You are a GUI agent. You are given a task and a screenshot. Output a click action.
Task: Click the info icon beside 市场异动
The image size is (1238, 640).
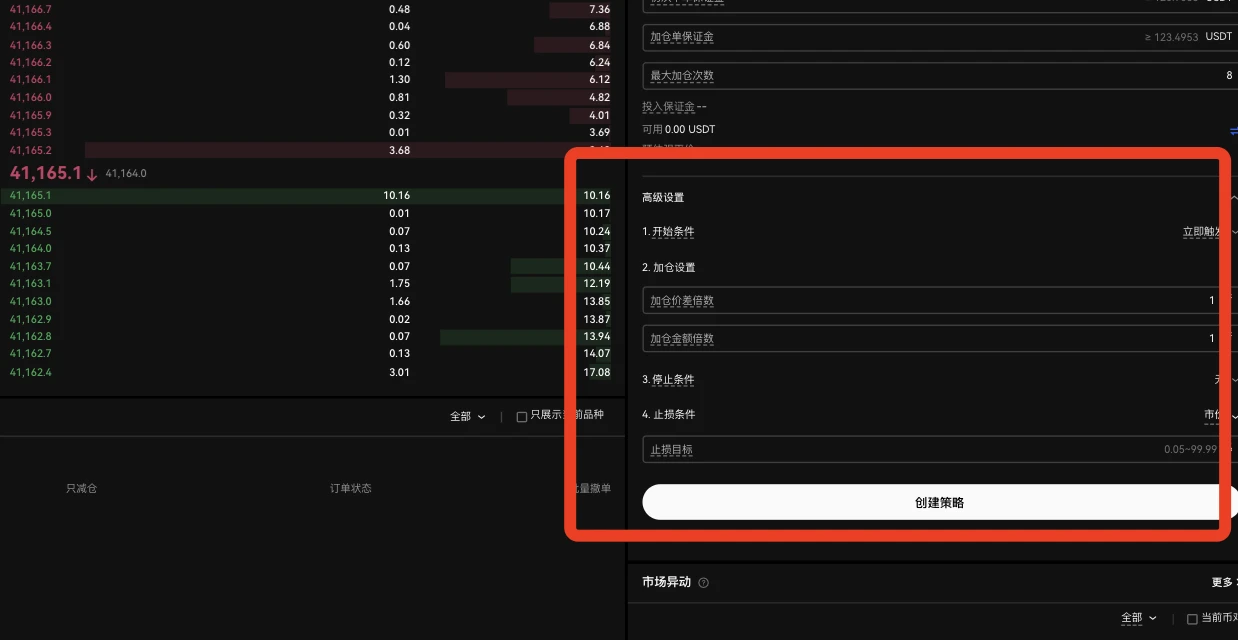pos(702,581)
